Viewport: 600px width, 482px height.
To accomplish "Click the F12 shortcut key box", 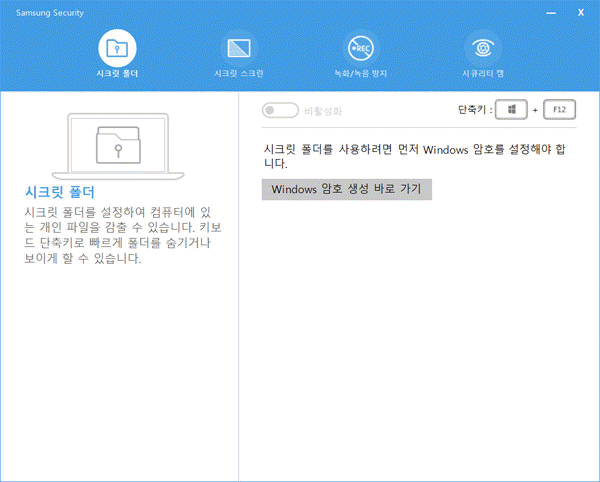I will point(559,110).
